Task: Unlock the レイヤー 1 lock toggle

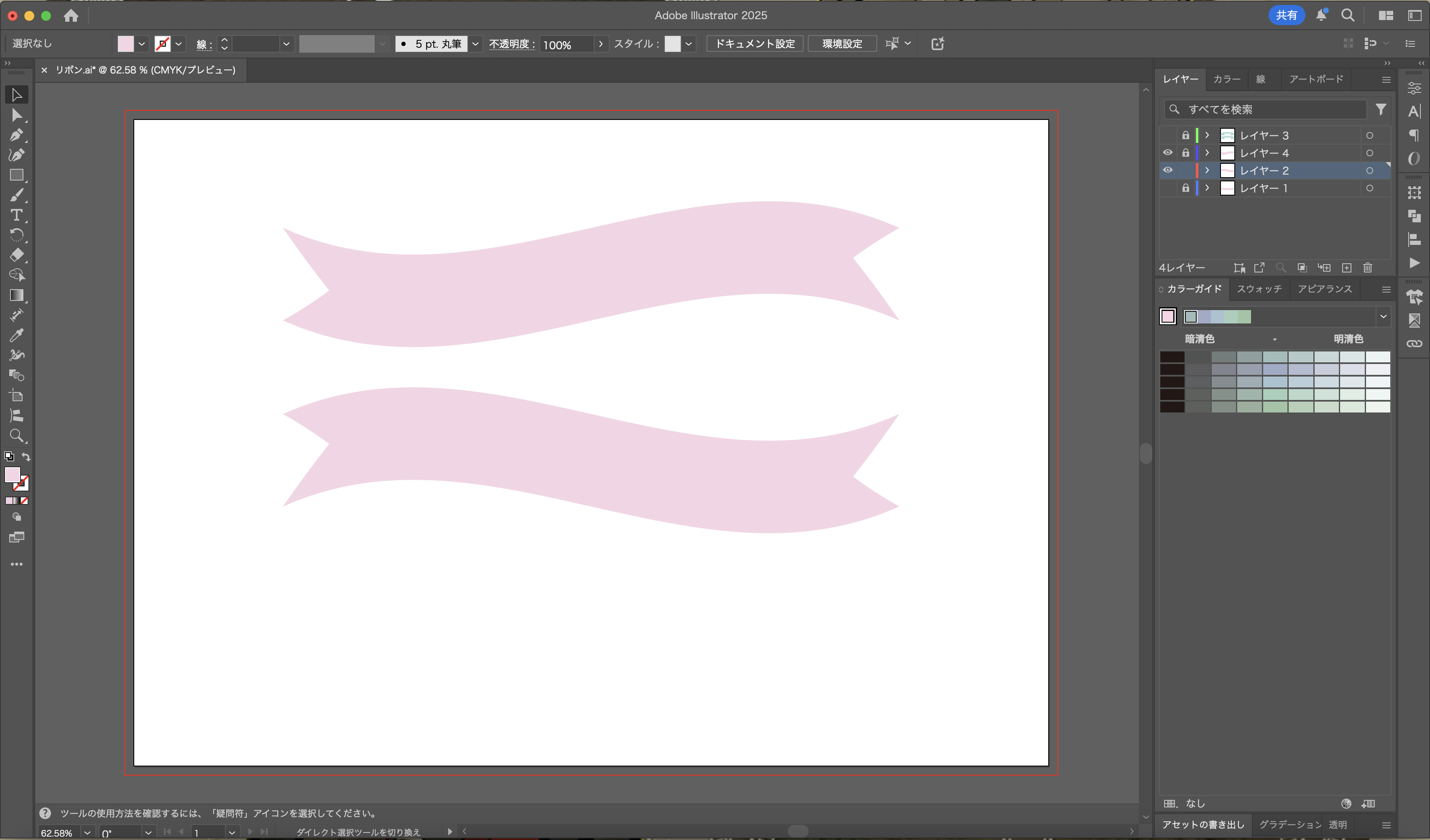Action: coord(1185,188)
